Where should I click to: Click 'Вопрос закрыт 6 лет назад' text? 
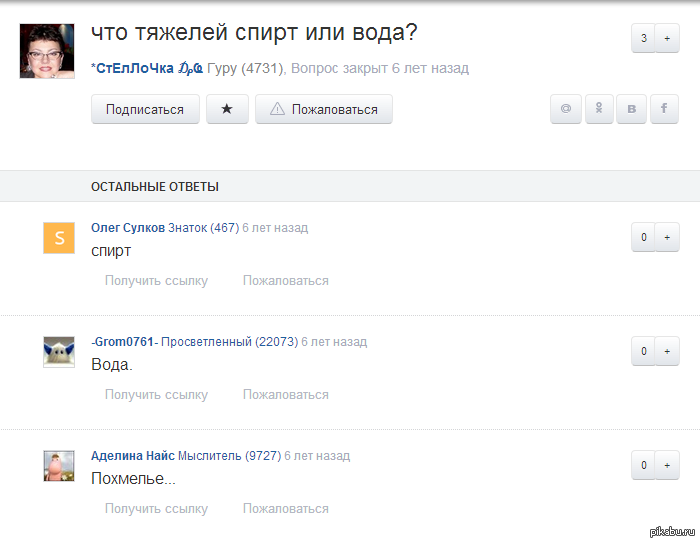click(x=380, y=68)
